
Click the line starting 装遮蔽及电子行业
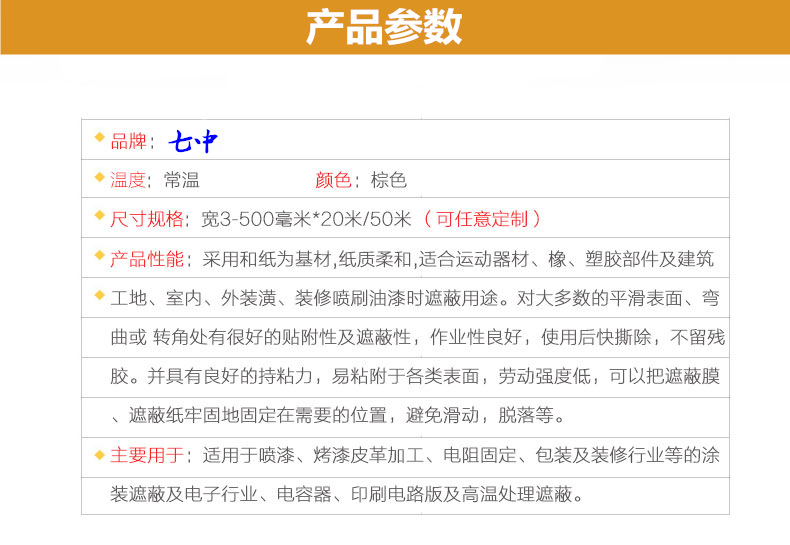(347, 494)
